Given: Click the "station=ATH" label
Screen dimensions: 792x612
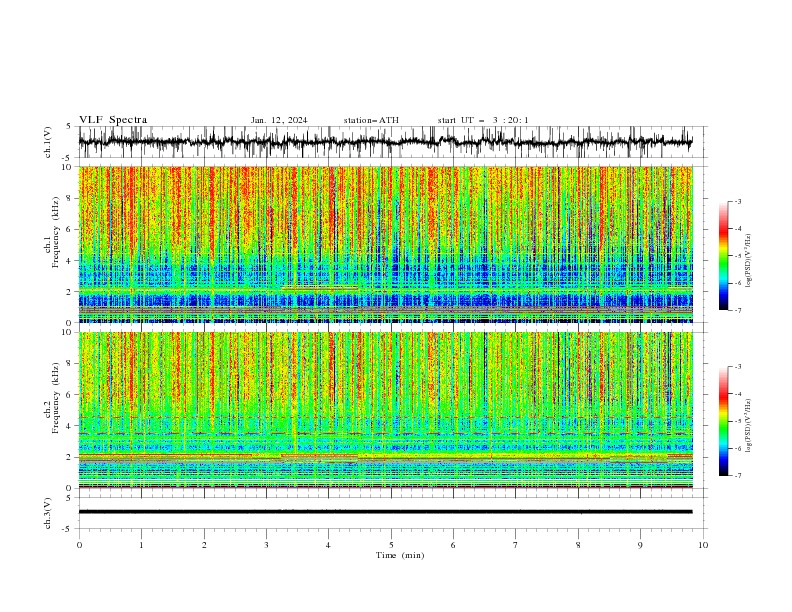Looking at the screenshot, I should tap(371, 120).
